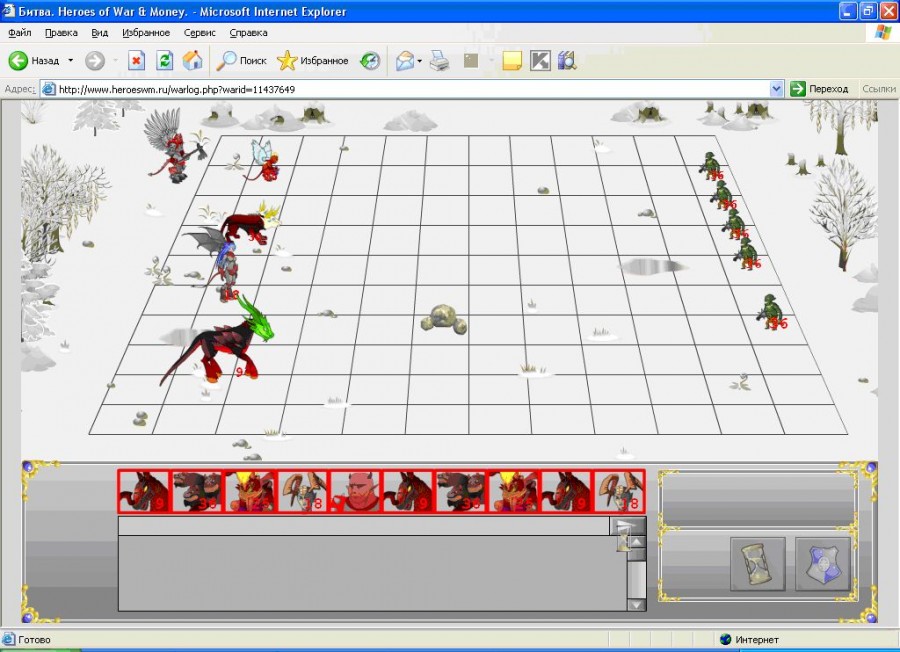This screenshot has height=652, width=900.
Task: Select last horned demon portrait showing 18
Action: [x=620, y=491]
